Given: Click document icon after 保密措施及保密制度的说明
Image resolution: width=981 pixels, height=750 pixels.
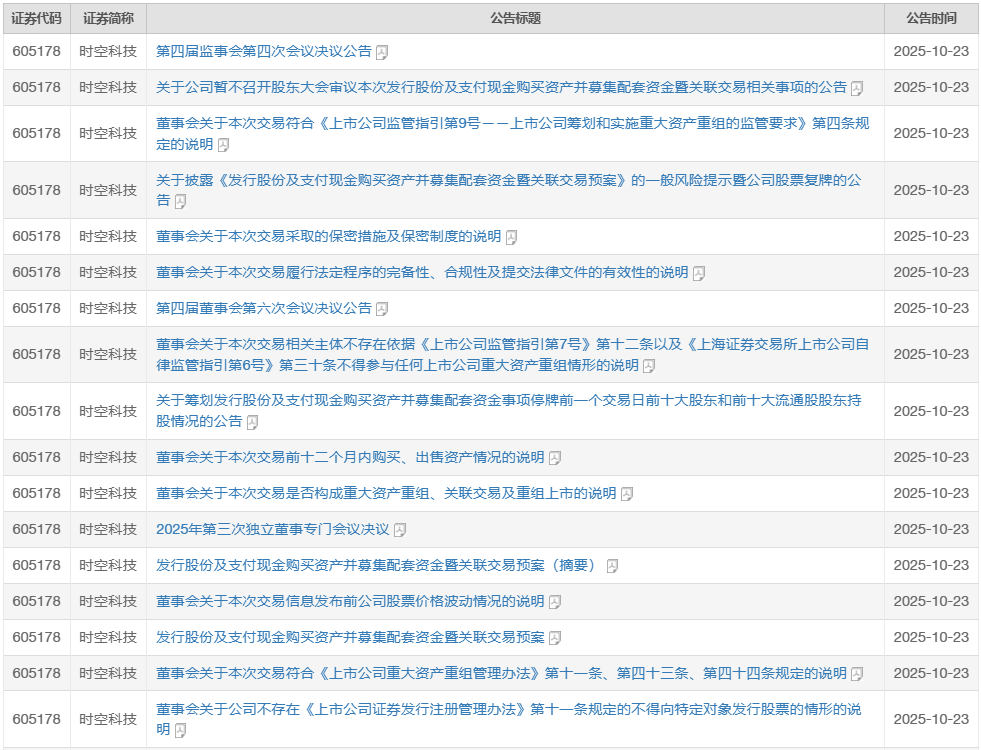Looking at the screenshot, I should pyautogui.click(x=511, y=237).
